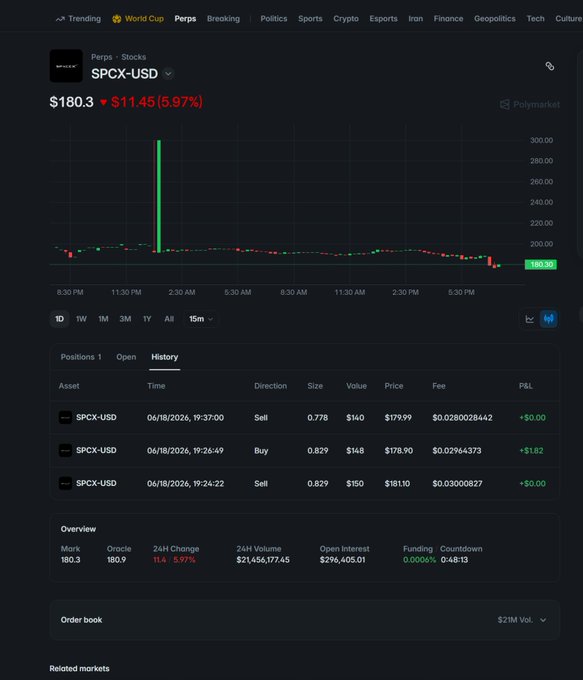Open the 15m interval dropdown

200,319
